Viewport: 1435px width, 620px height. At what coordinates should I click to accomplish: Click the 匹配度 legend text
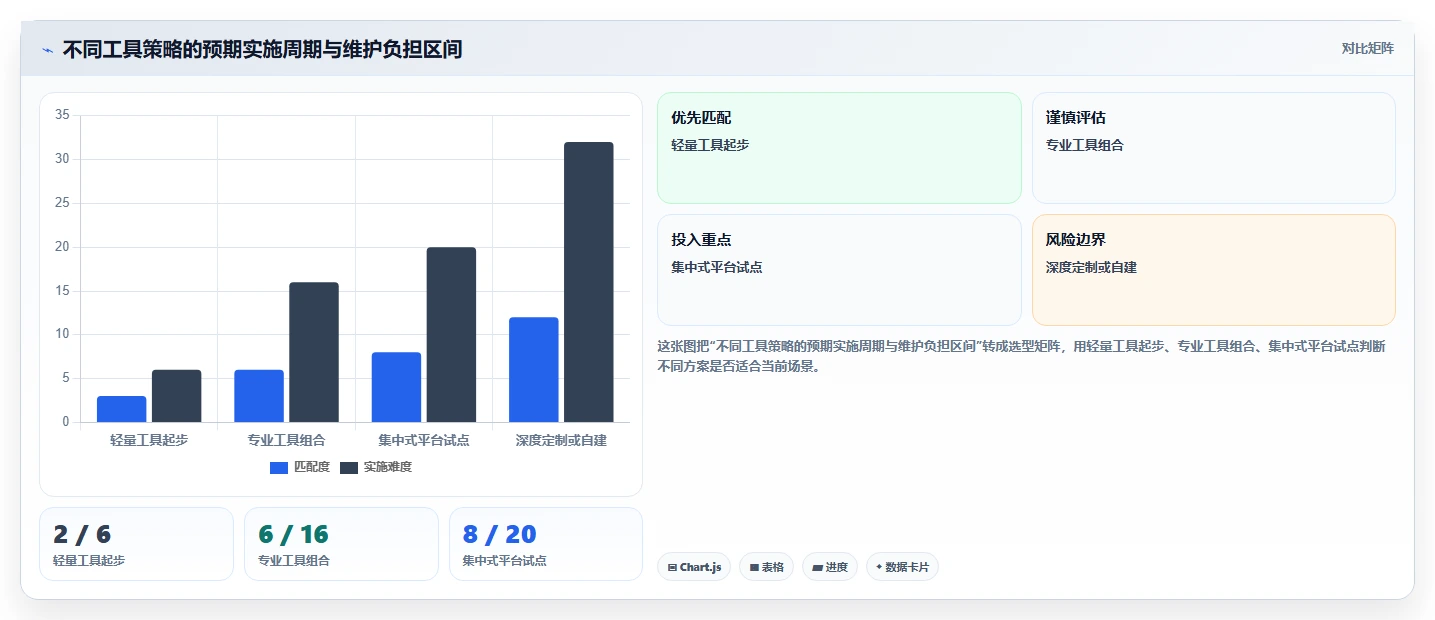(312, 467)
